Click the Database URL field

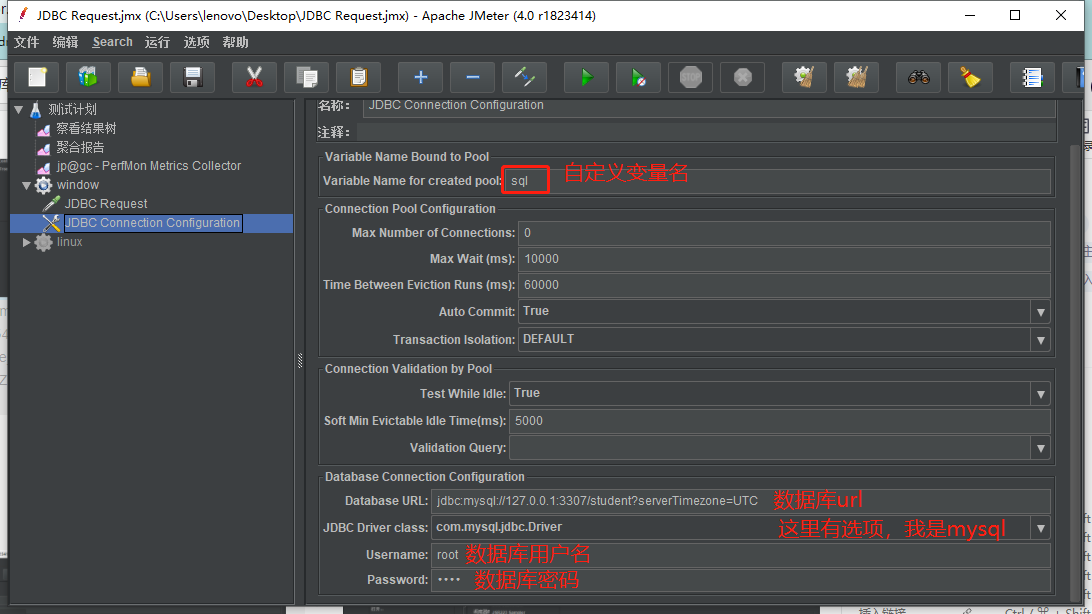(740, 501)
